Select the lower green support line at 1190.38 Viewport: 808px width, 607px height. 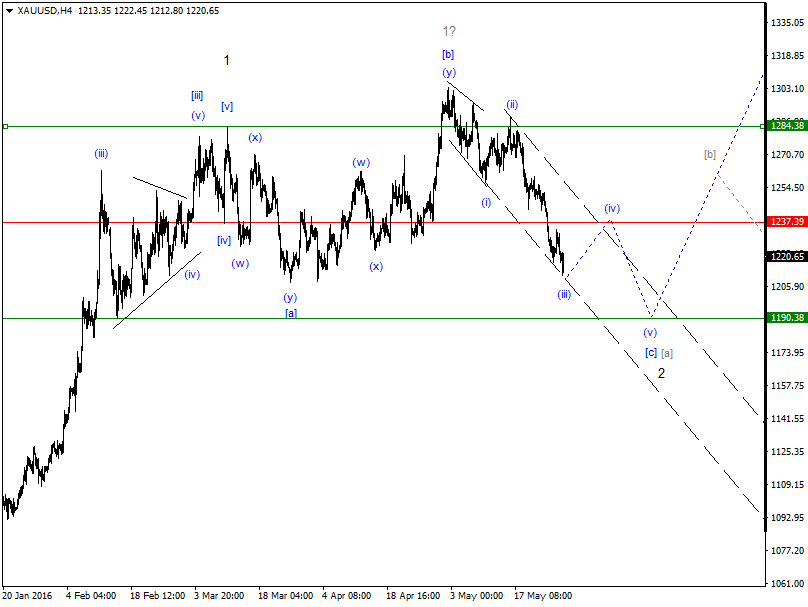[350, 318]
